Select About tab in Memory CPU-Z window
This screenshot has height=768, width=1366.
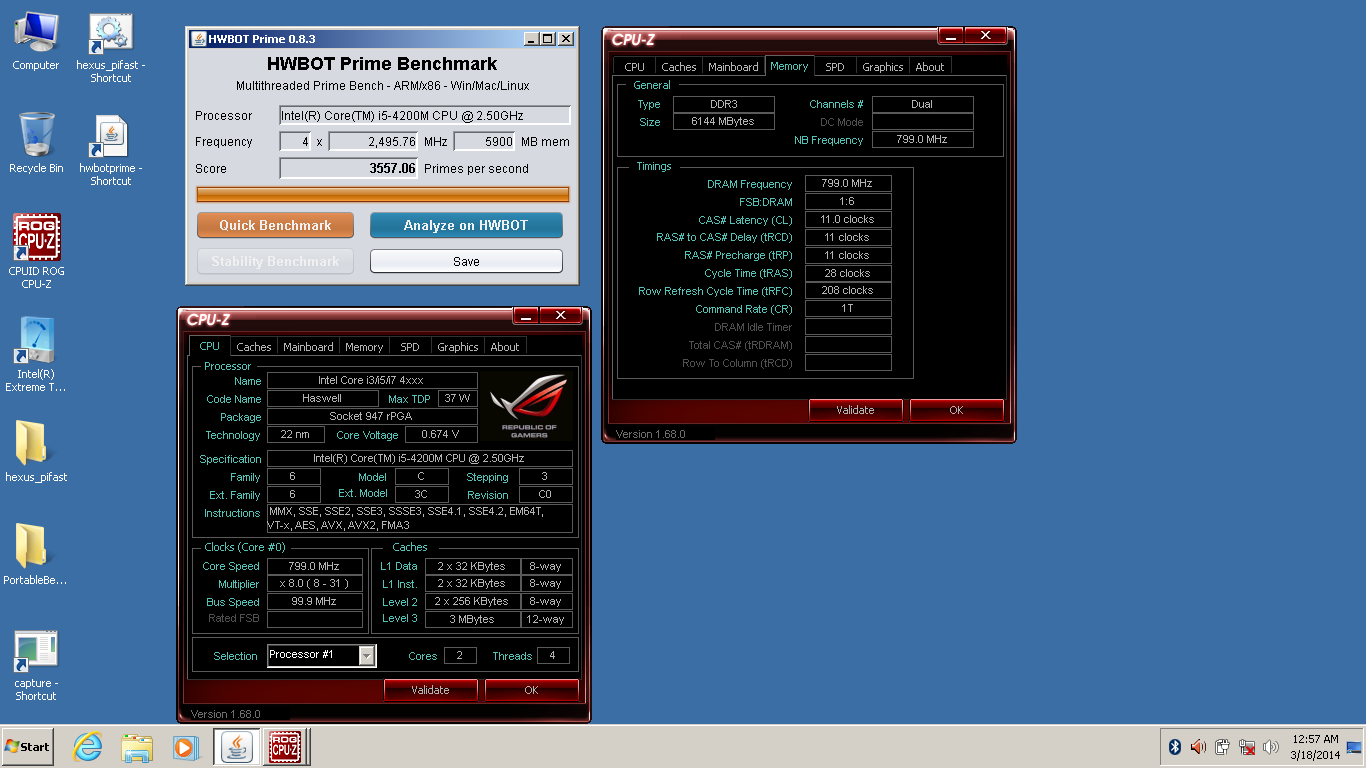[x=930, y=67]
